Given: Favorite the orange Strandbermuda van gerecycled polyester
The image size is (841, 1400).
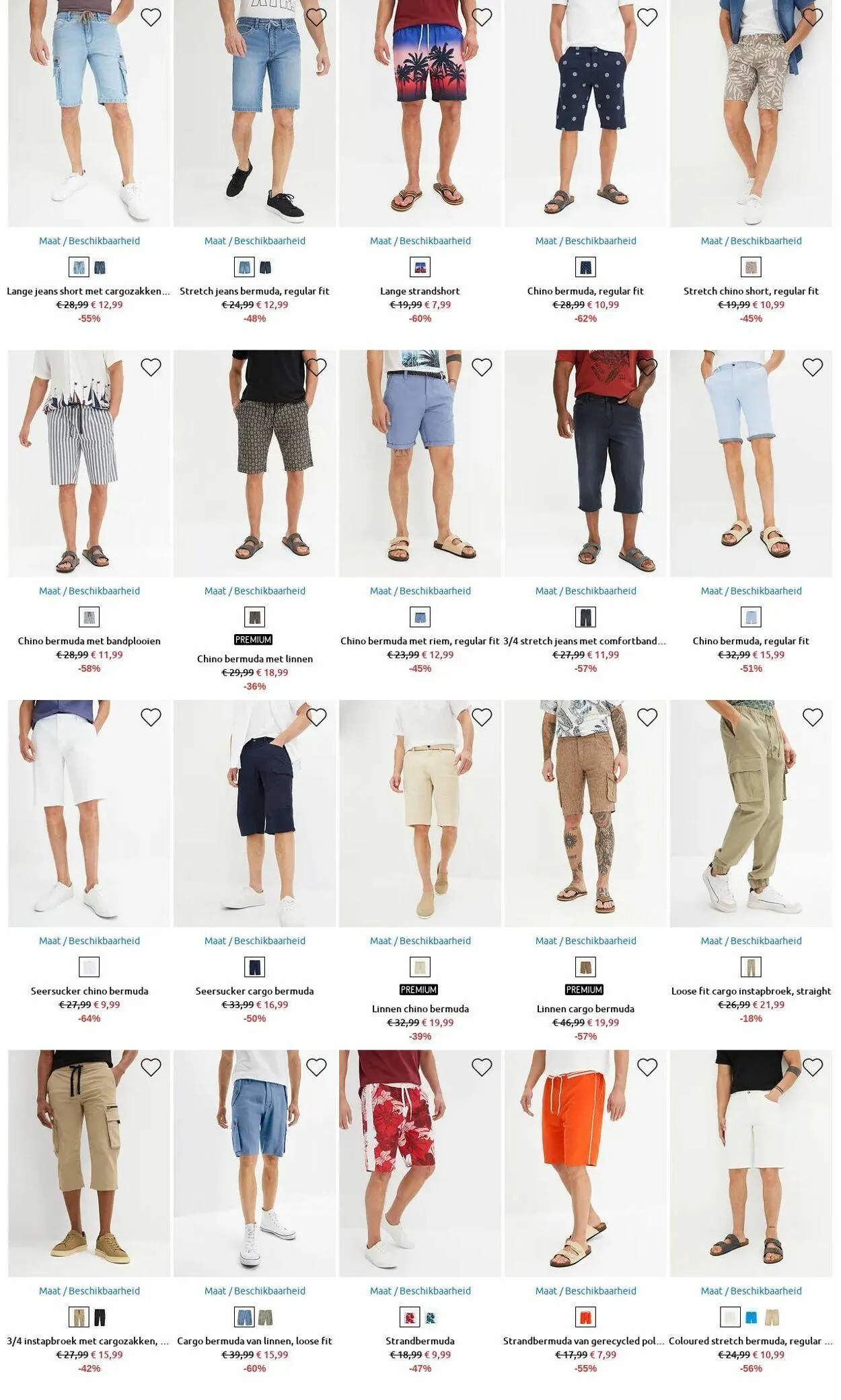Looking at the screenshot, I should click(x=647, y=1067).
